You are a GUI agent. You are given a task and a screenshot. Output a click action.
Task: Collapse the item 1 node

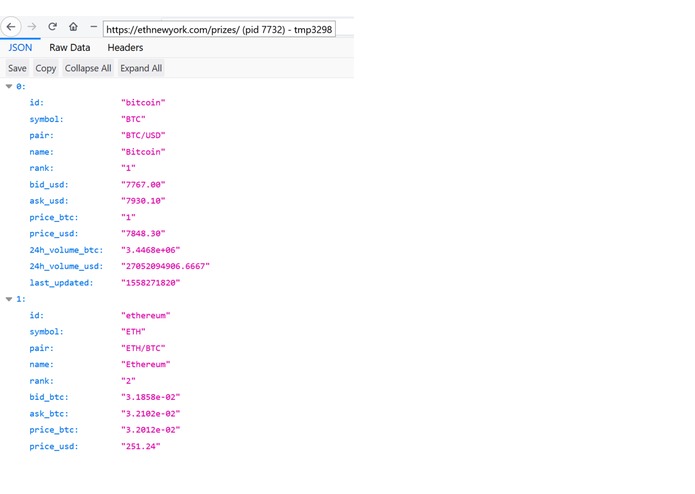point(9,299)
